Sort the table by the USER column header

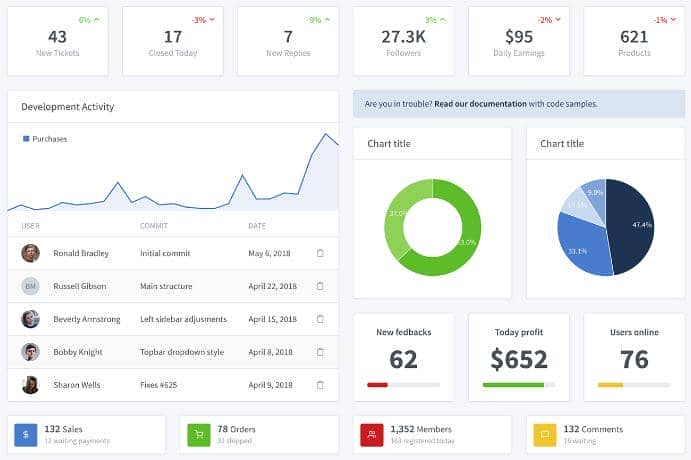tap(30, 226)
